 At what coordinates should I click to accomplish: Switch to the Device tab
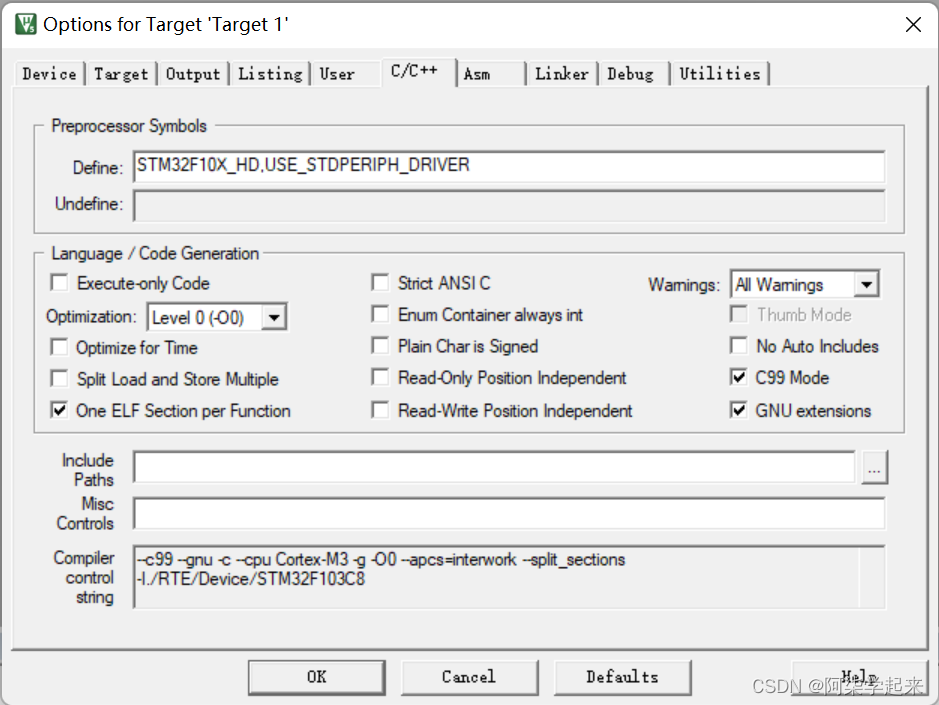click(49, 74)
